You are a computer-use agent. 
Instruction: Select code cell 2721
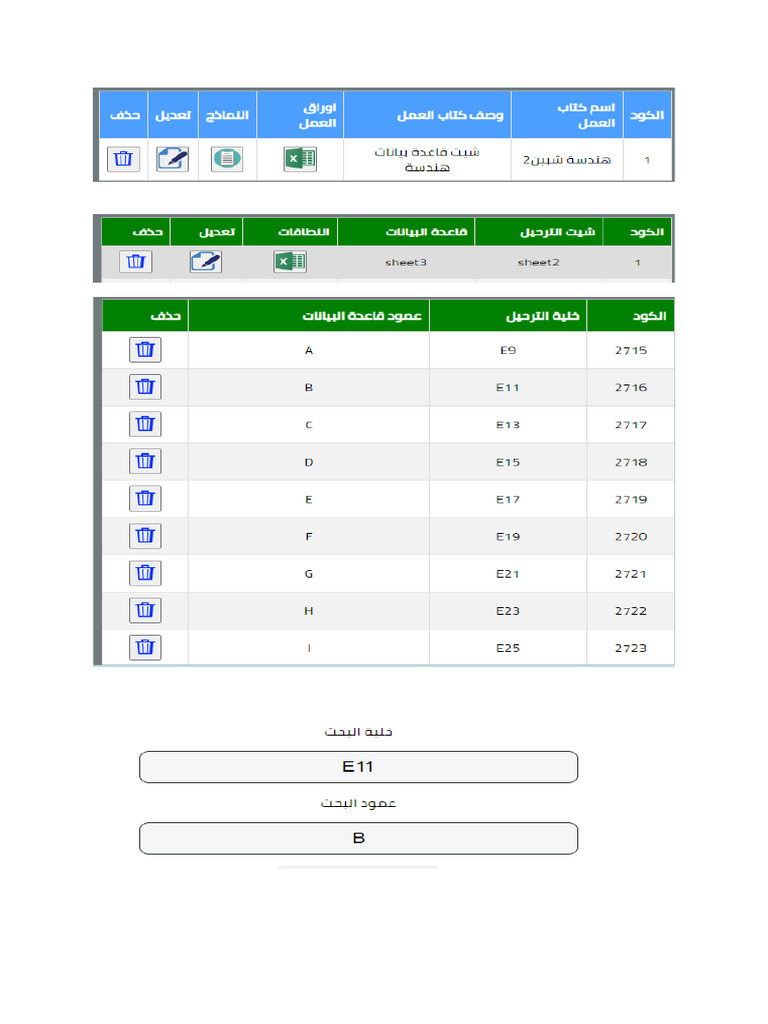631,574
